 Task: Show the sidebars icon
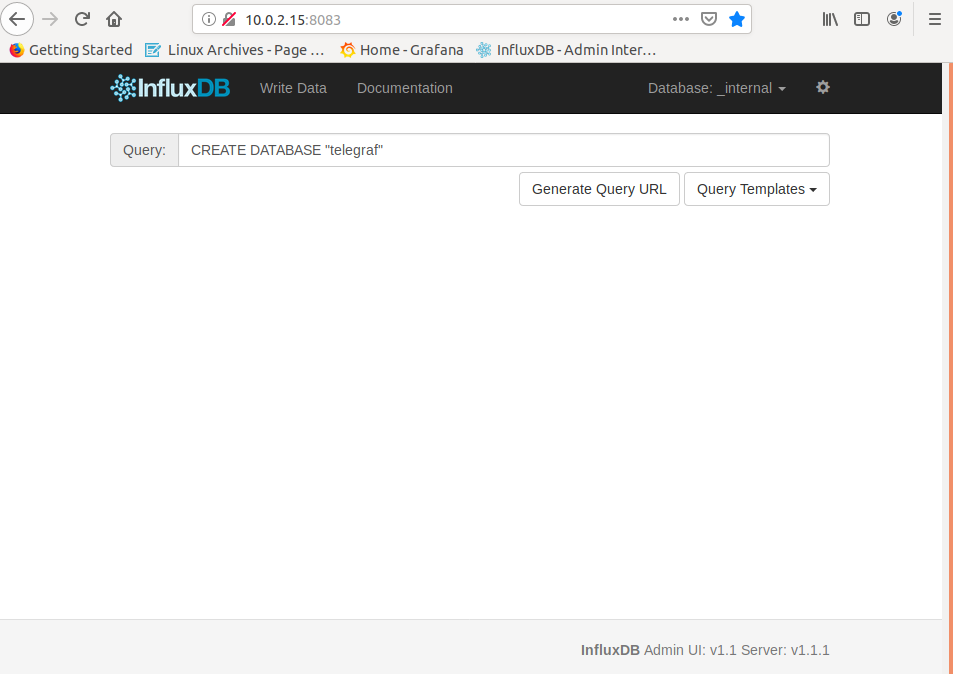862,19
